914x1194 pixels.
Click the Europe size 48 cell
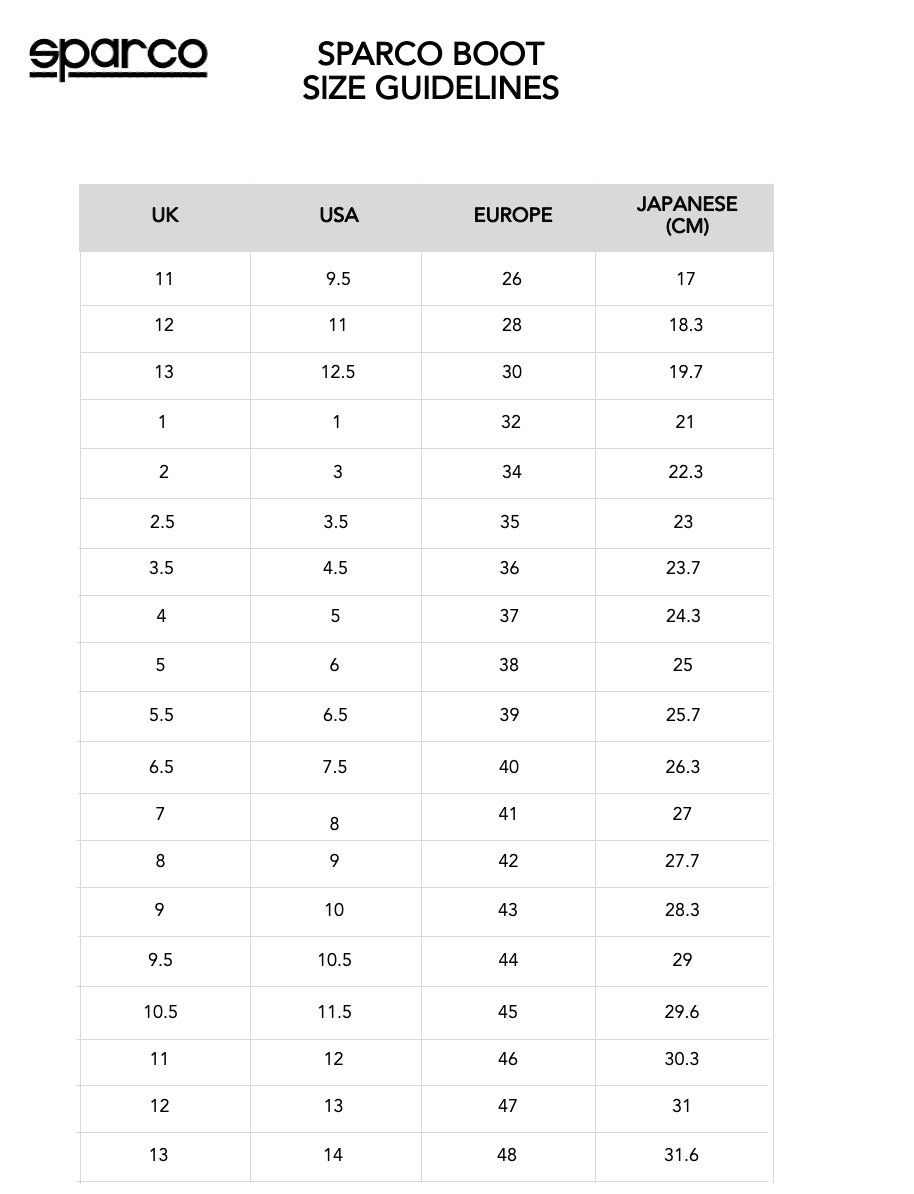pyautogui.click(x=507, y=1155)
